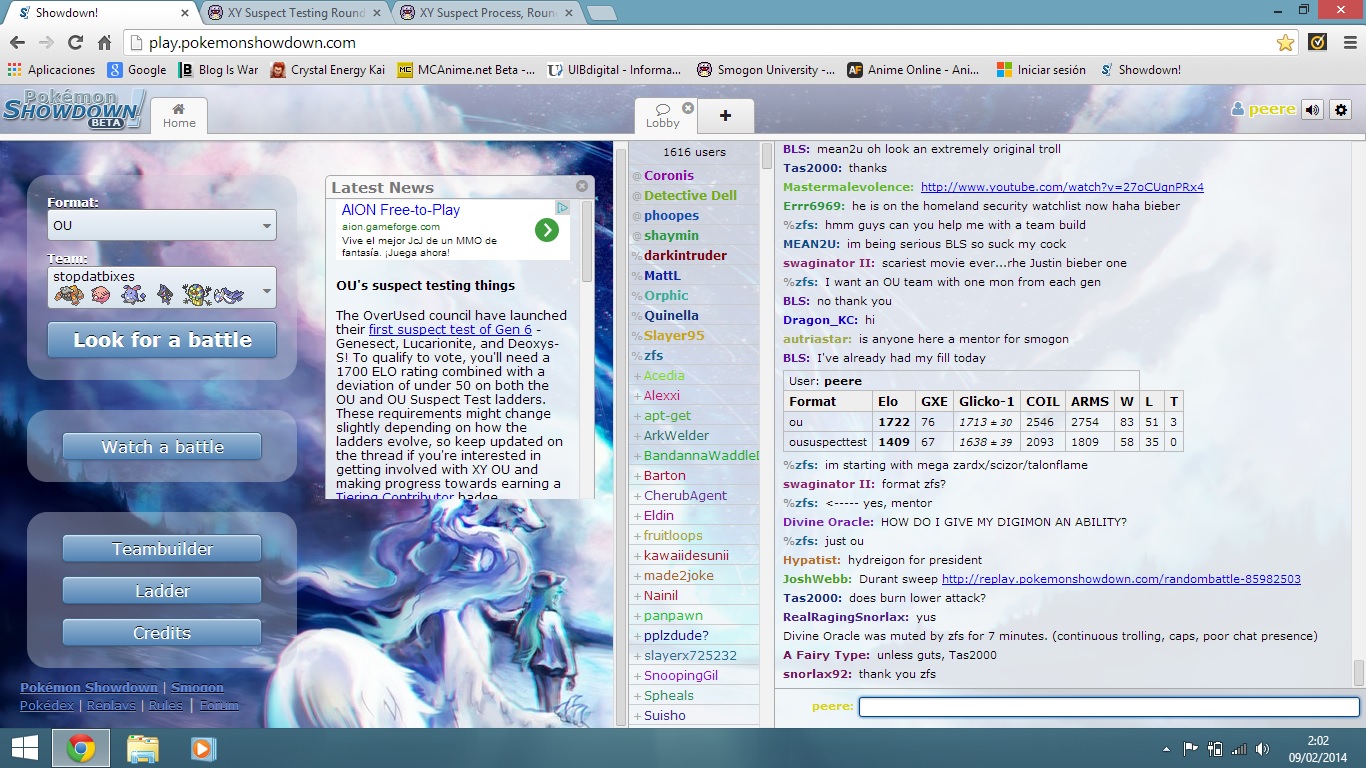
Task: Click the AION ad green arrow
Action: (x=546, y=231)
